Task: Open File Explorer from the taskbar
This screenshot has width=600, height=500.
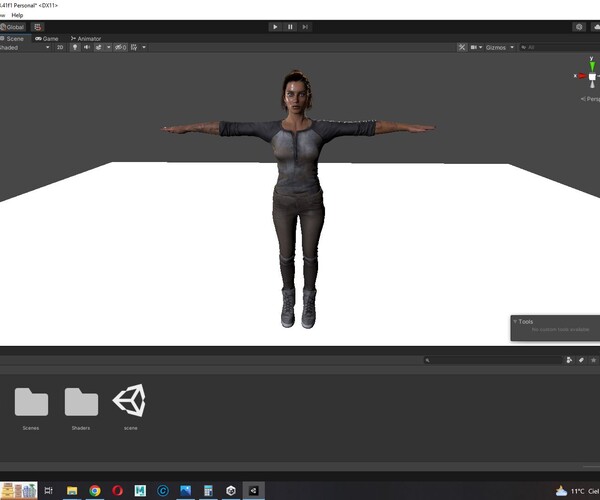Action: tap(72, 490)
